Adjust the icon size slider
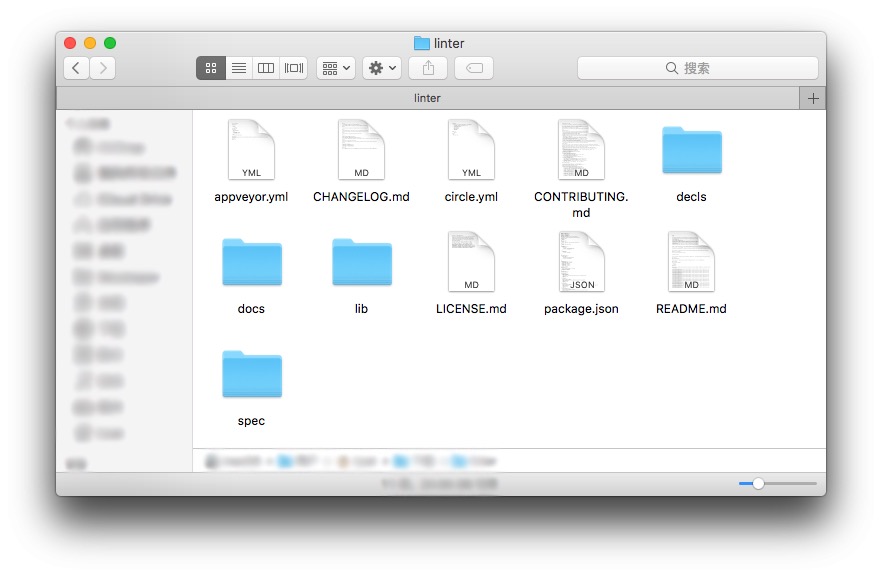The width and height of the screenshot is (882, 576). click(758, 484)
